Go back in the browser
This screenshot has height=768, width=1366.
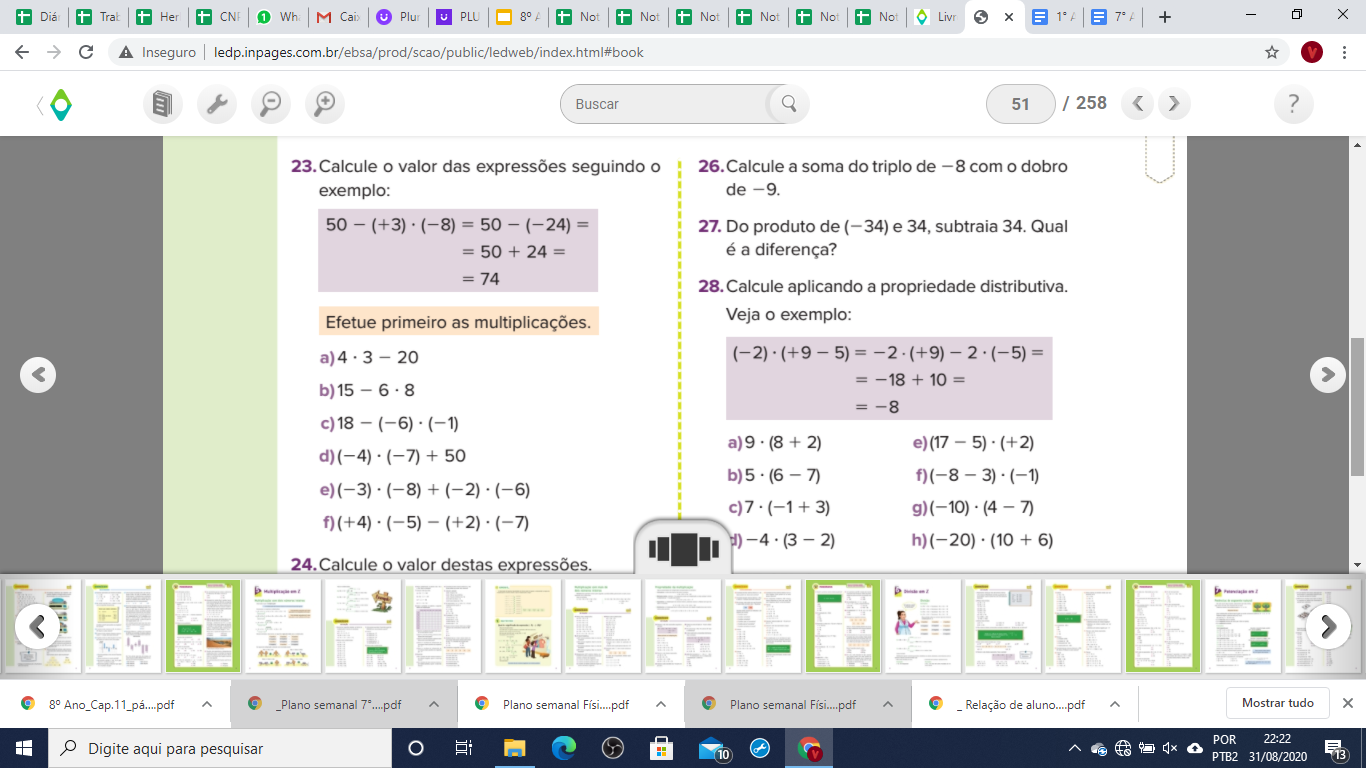click(x=22, y=52)
